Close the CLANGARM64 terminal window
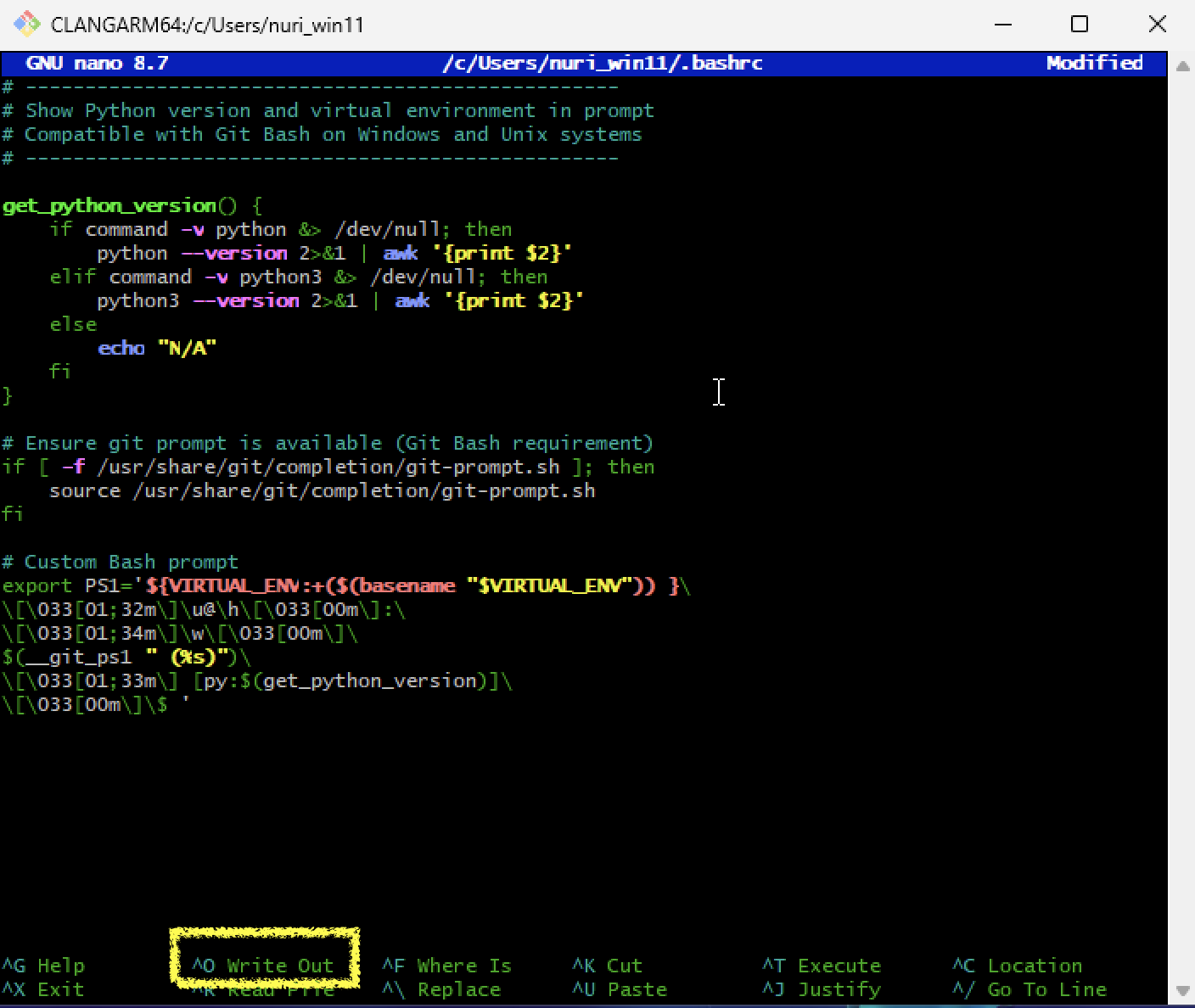 [x=1157, y=24]
